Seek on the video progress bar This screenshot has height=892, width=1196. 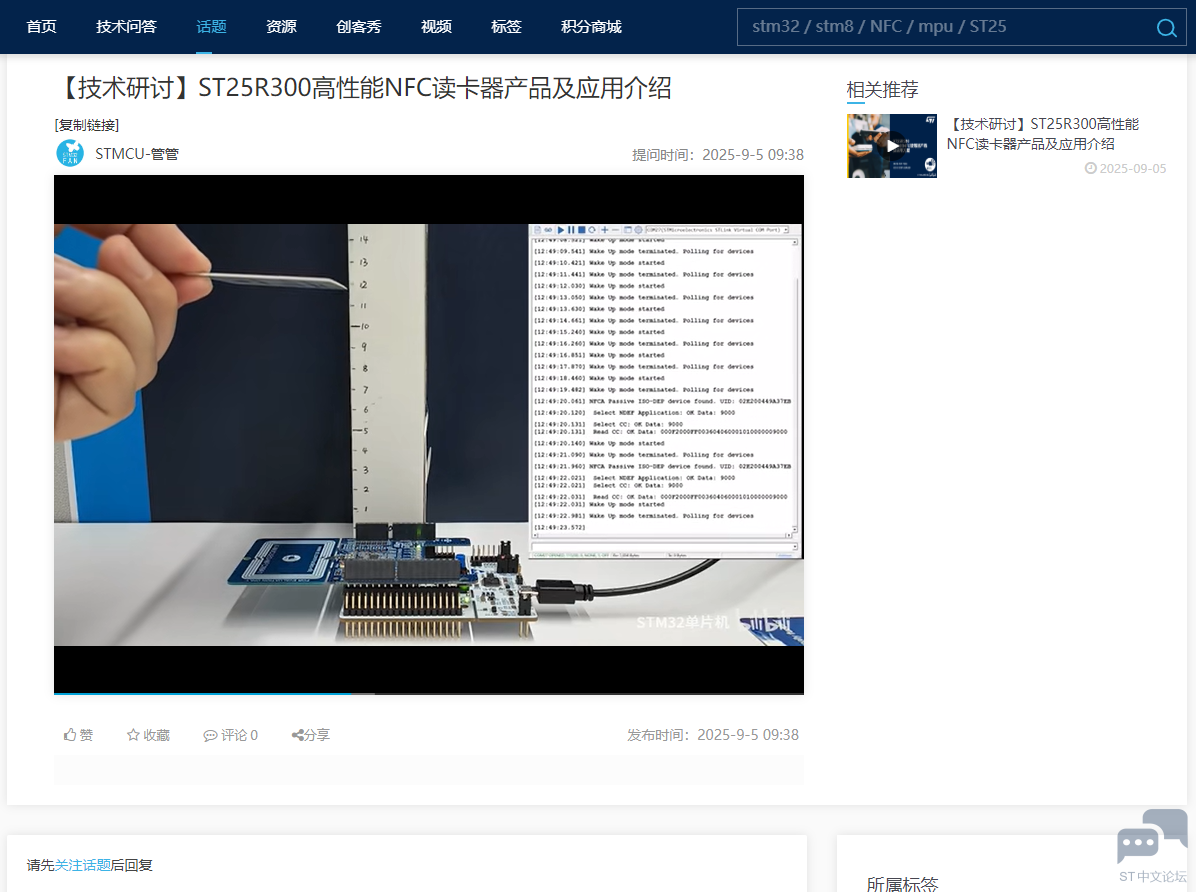click(x=429, y=694)
